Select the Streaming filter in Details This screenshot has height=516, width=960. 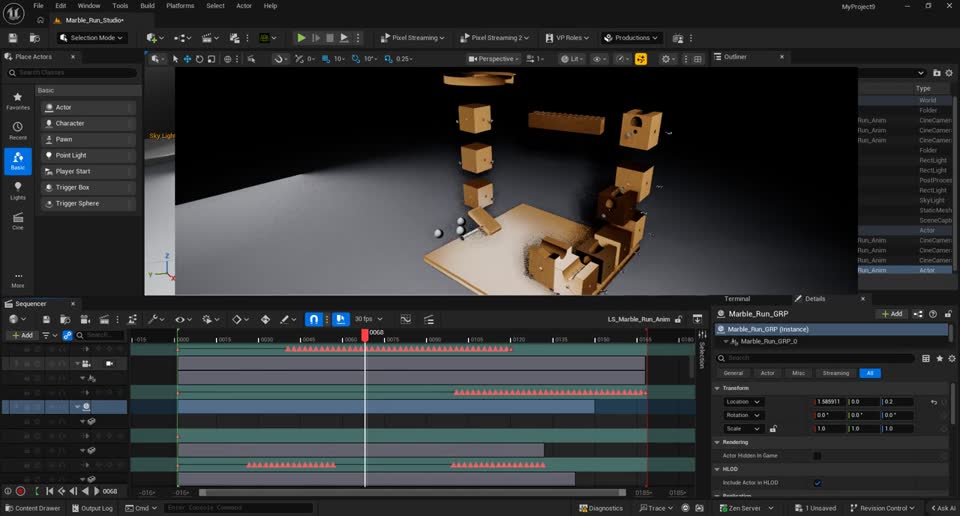coord(836,373)
